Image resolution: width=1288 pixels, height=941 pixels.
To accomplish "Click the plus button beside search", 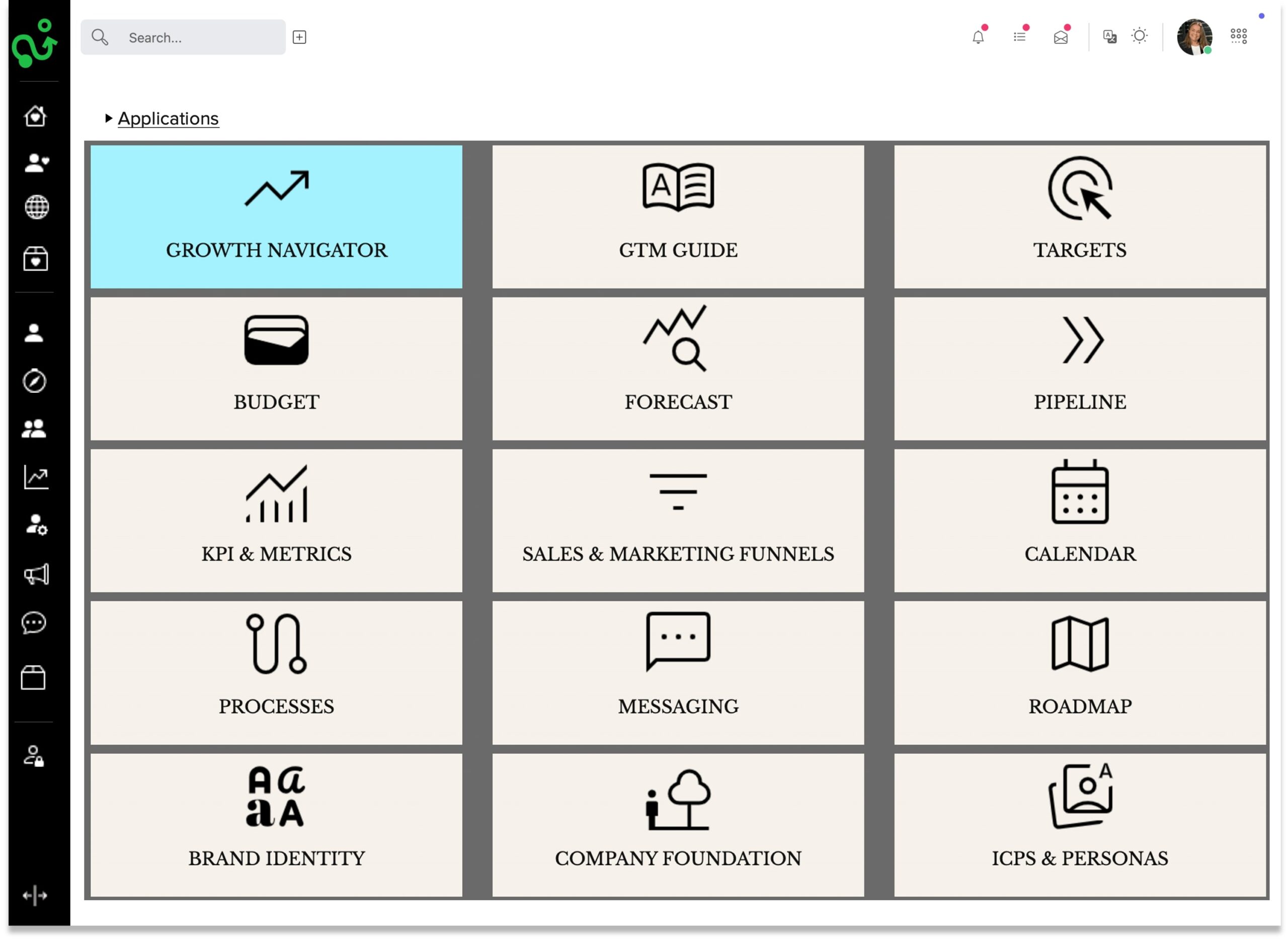I will [300, 38].
